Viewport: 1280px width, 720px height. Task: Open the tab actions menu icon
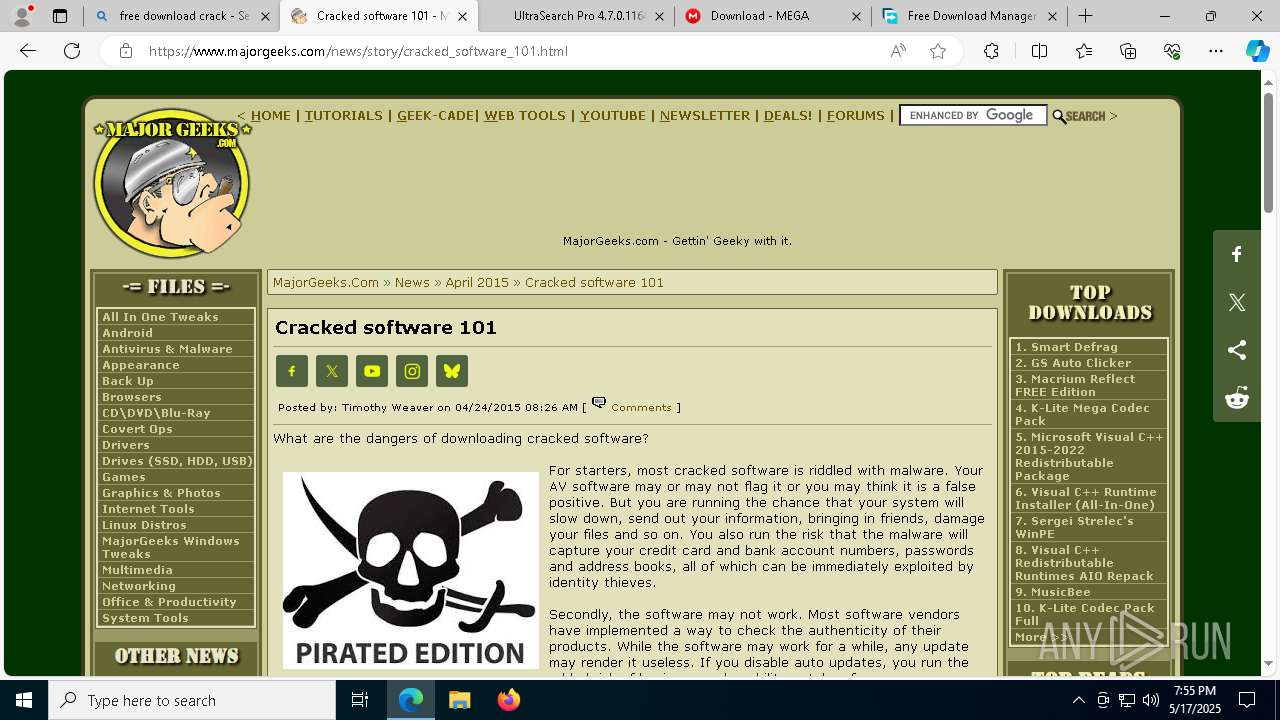(x=60, y=16)
